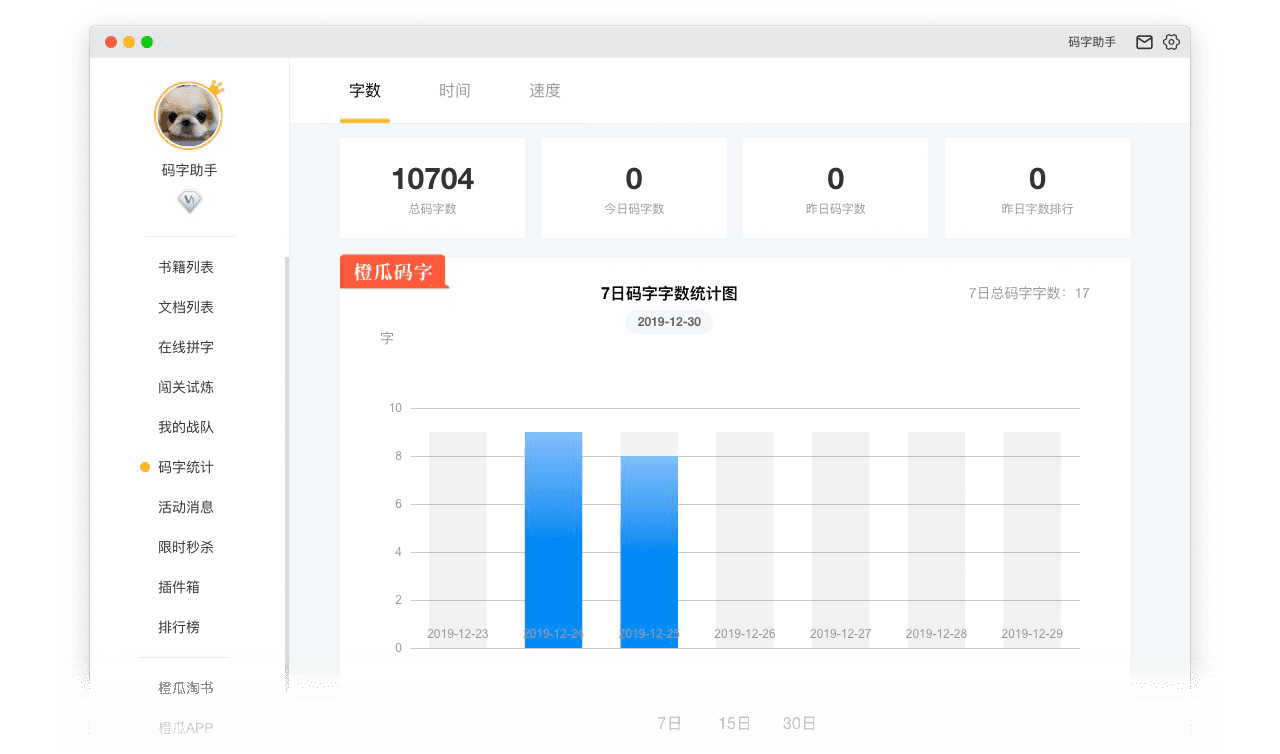Select the 30日 period button

798,722
